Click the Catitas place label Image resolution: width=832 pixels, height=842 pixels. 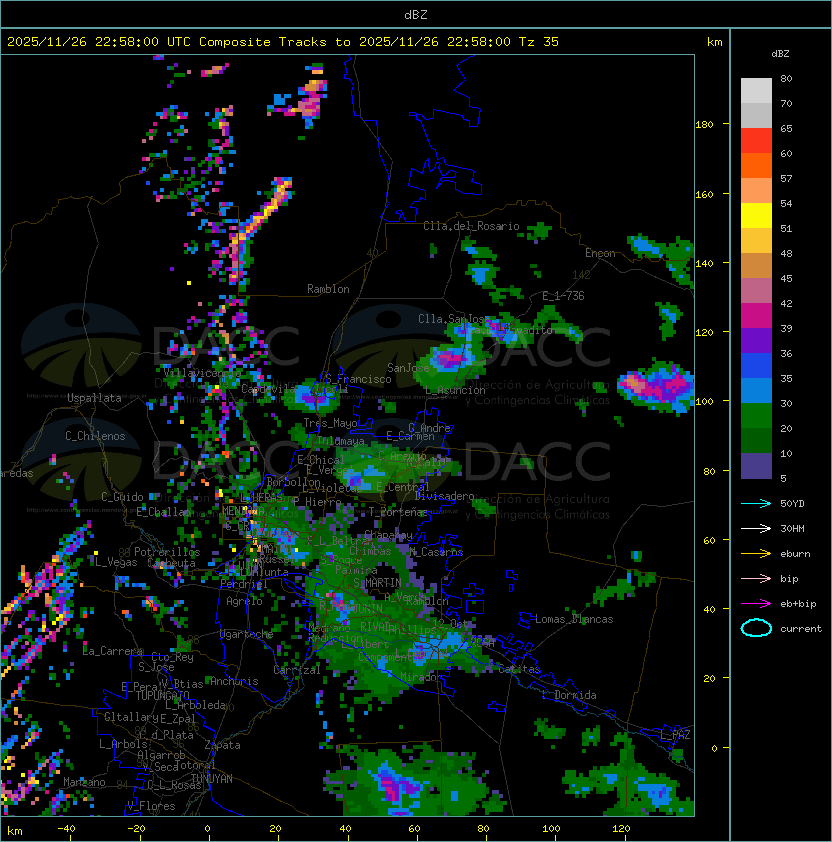(519, 669)
